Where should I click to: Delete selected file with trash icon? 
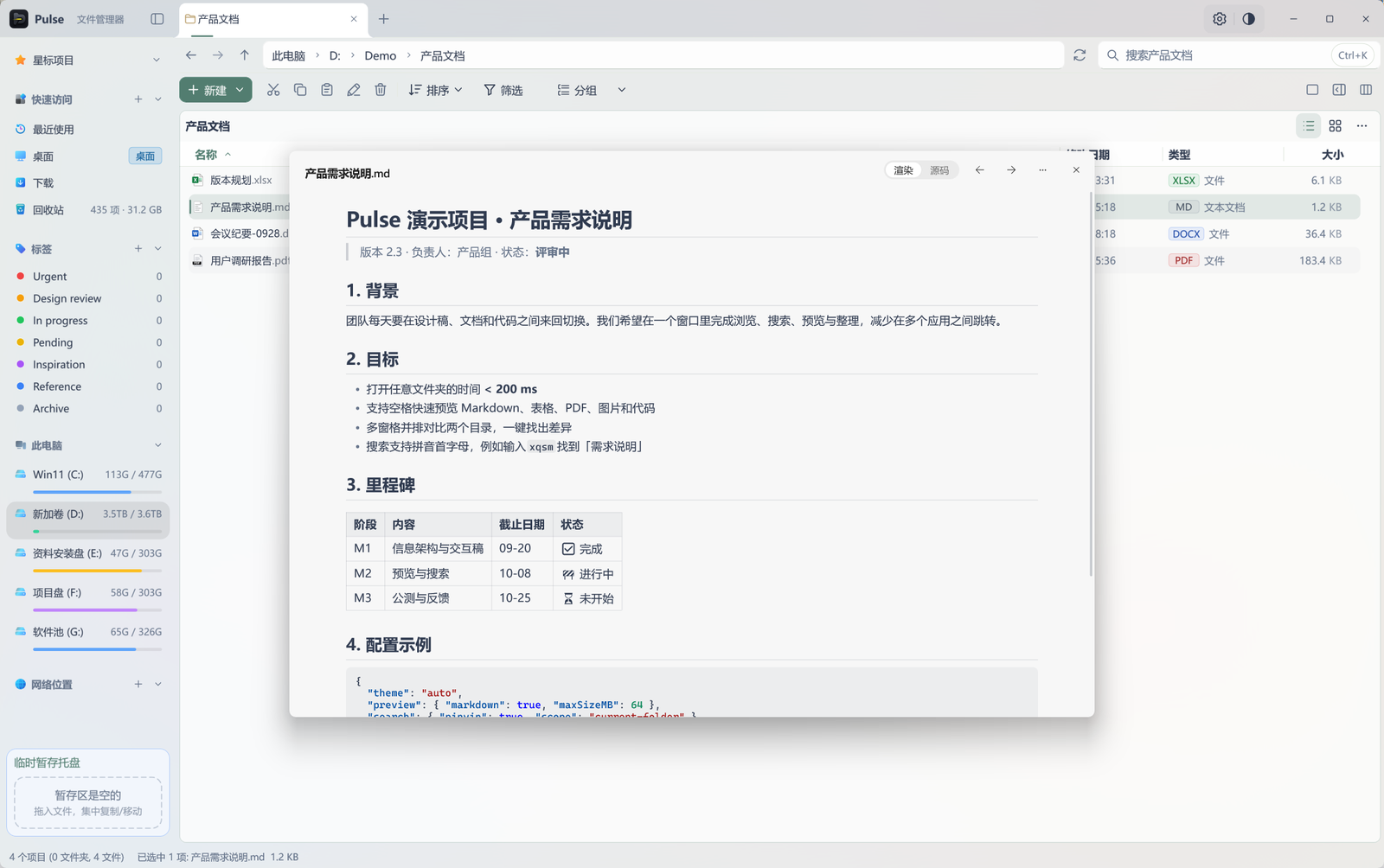tap(381, 90)
